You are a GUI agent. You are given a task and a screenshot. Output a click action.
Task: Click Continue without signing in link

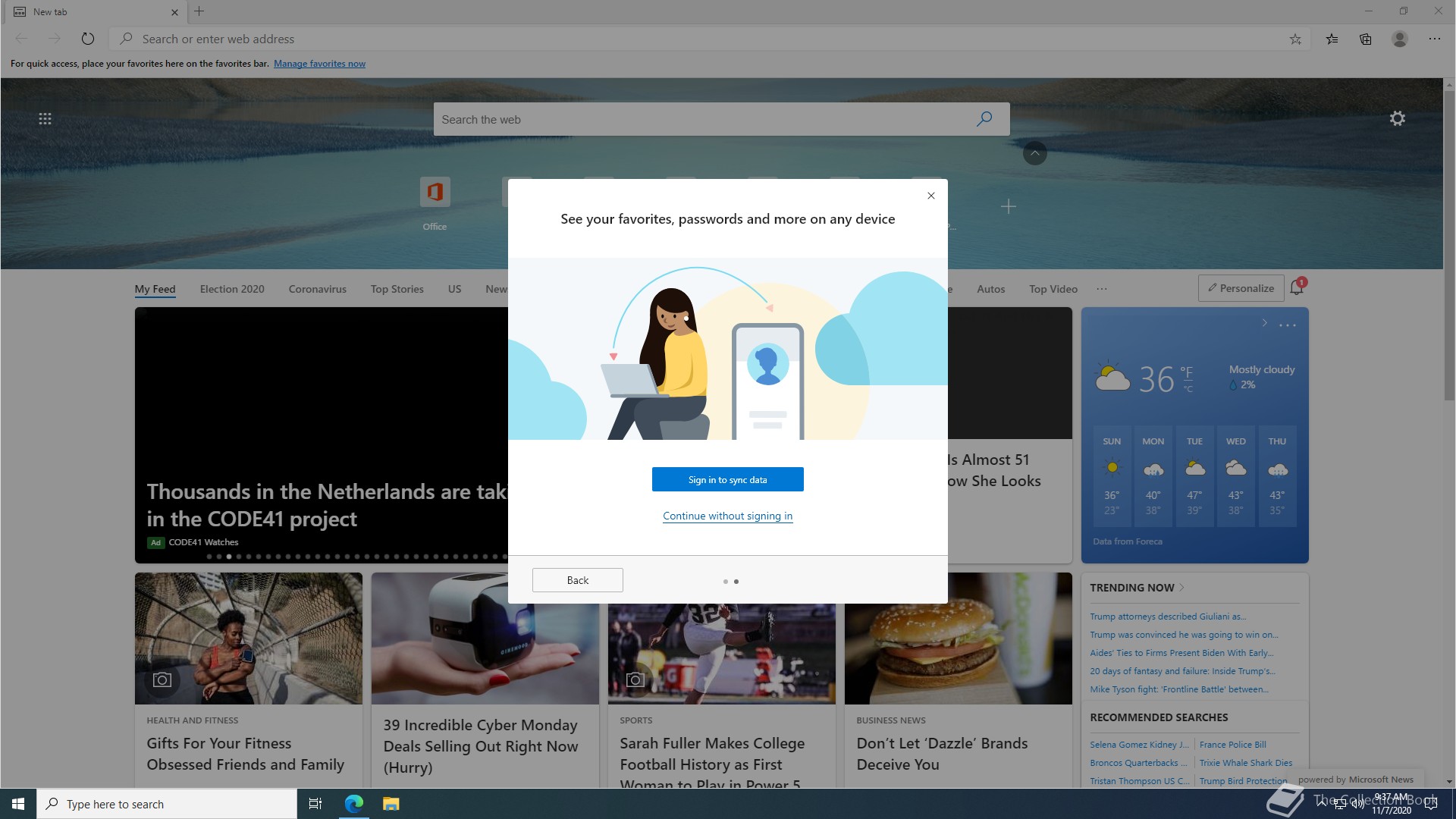click(727, 516)
